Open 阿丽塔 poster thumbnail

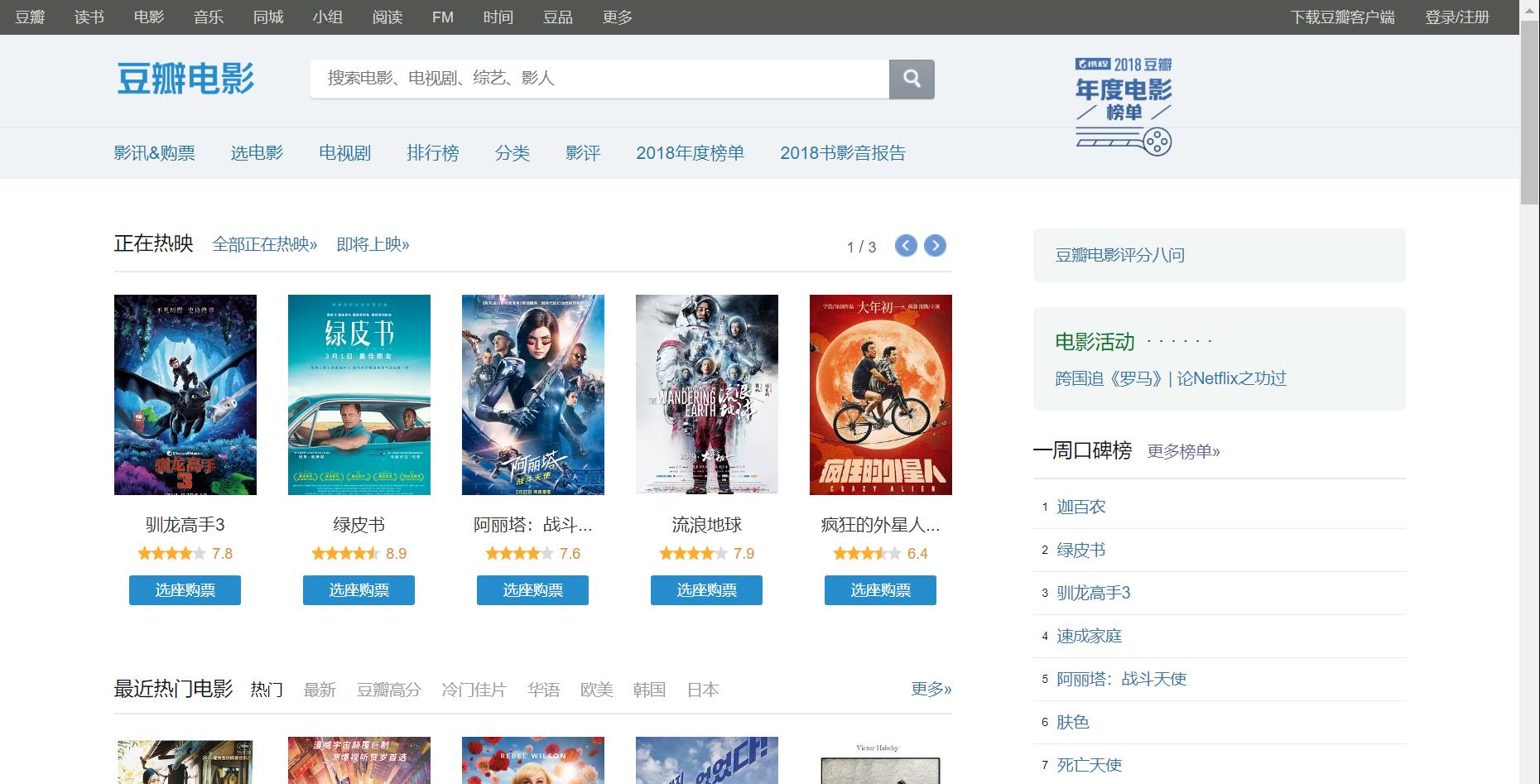pyautogui.click(x=533, y=395)
